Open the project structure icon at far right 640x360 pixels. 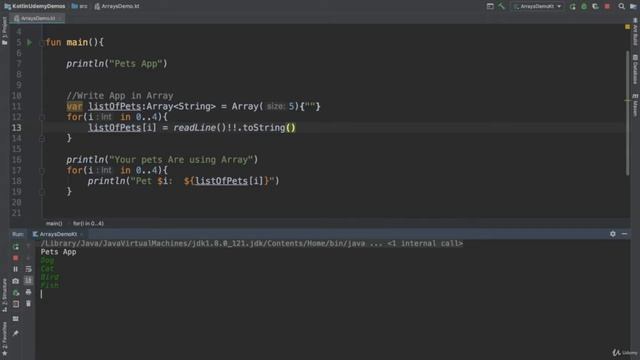click(x=633, y=6)
